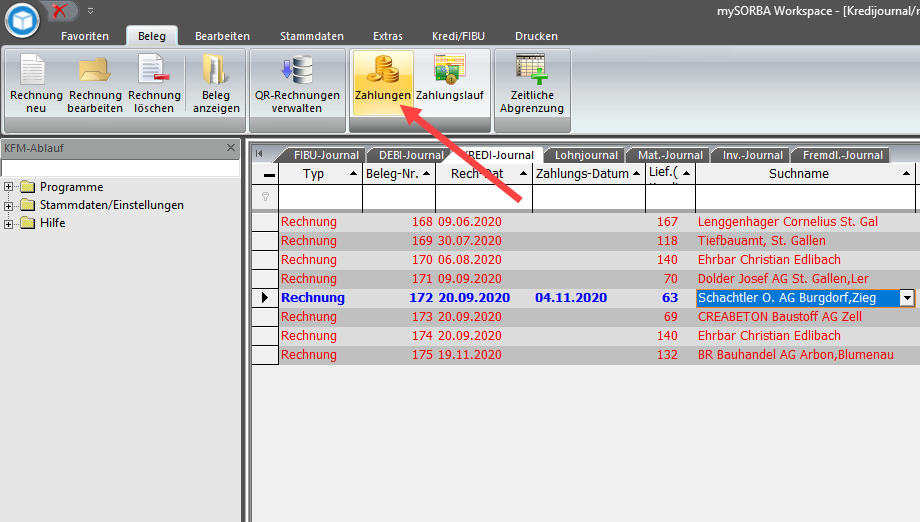
Task: Create a new invoice with Rechnung neu
Action: (x=36, y=83)
